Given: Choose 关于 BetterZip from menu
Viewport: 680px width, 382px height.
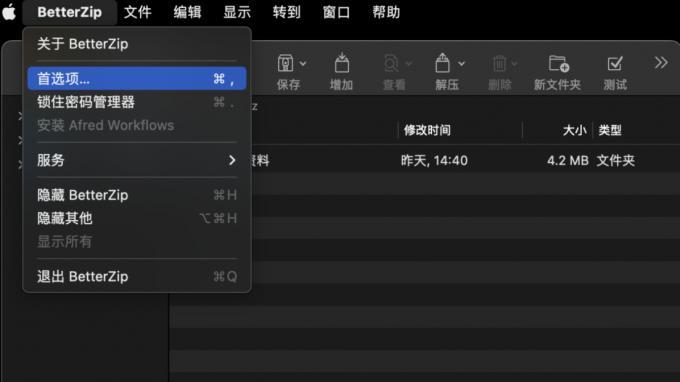Looking at the screenshot, I should 137,44.
